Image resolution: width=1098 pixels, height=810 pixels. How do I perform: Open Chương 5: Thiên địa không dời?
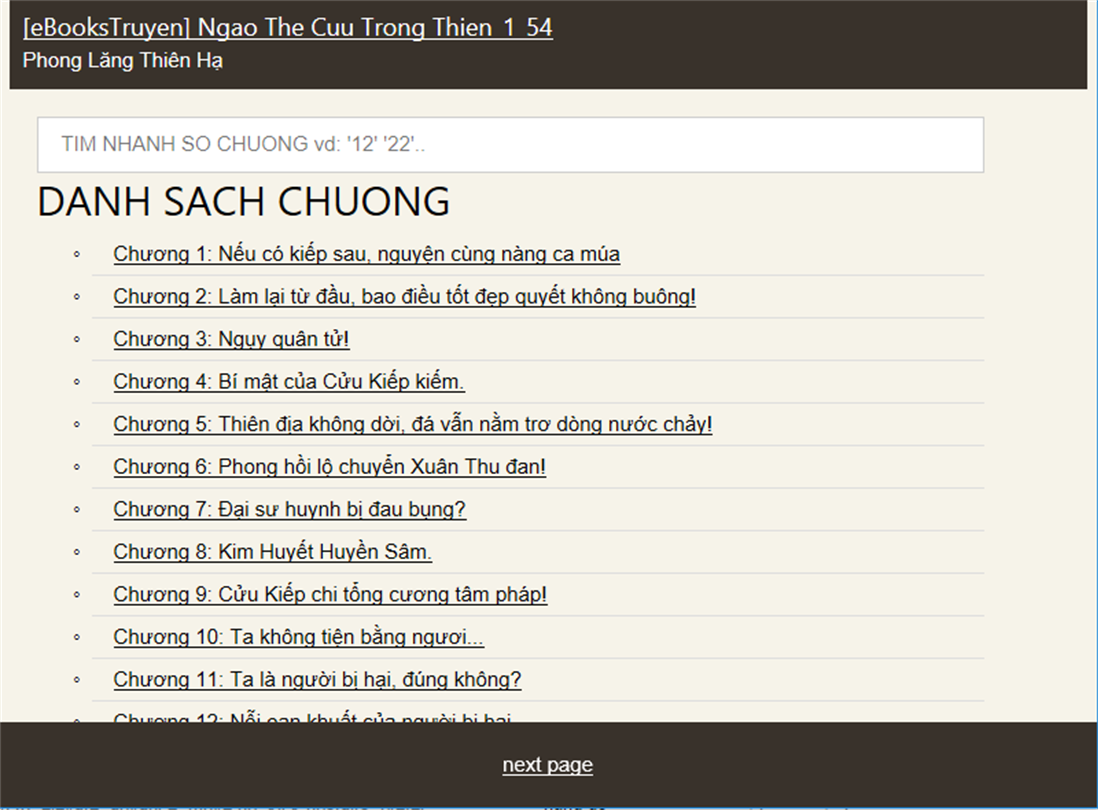412,424
